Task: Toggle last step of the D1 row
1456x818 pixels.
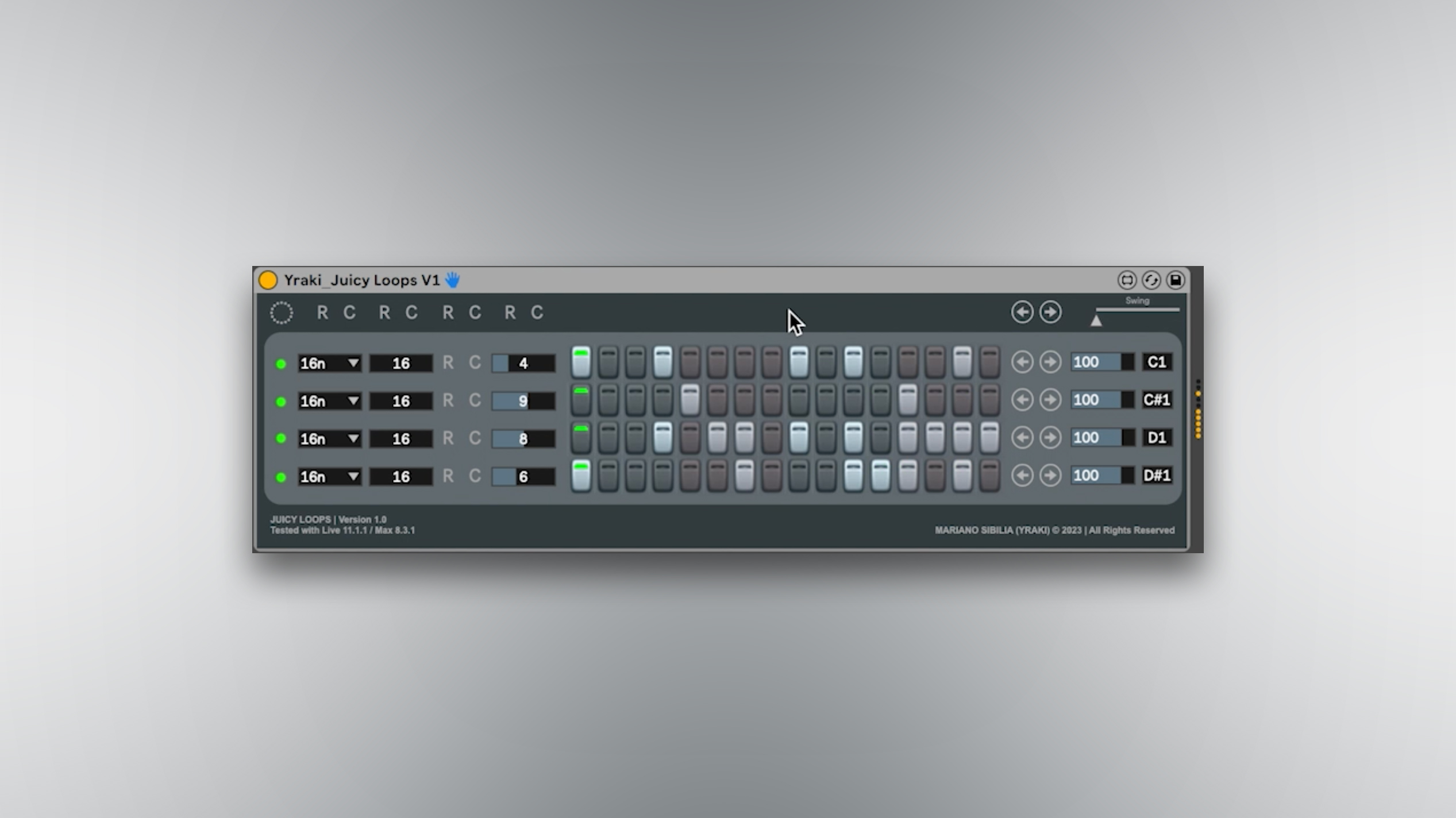Action: [989, 438]
